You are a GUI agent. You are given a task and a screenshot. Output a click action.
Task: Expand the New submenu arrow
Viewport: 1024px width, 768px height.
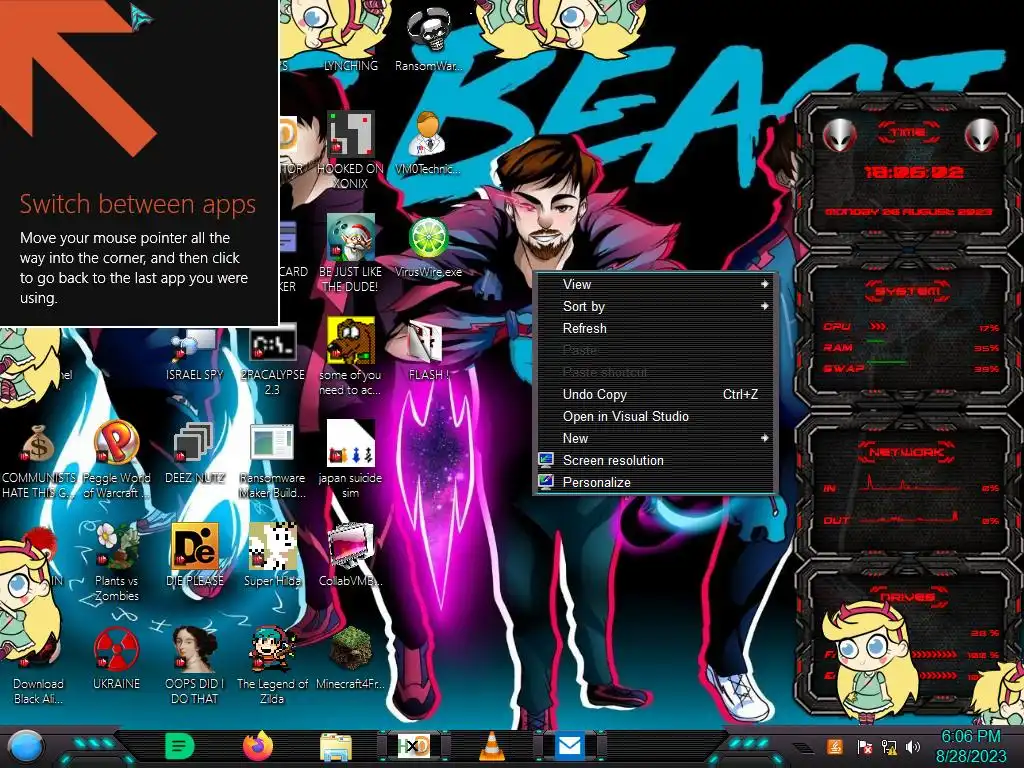point(764,438)
